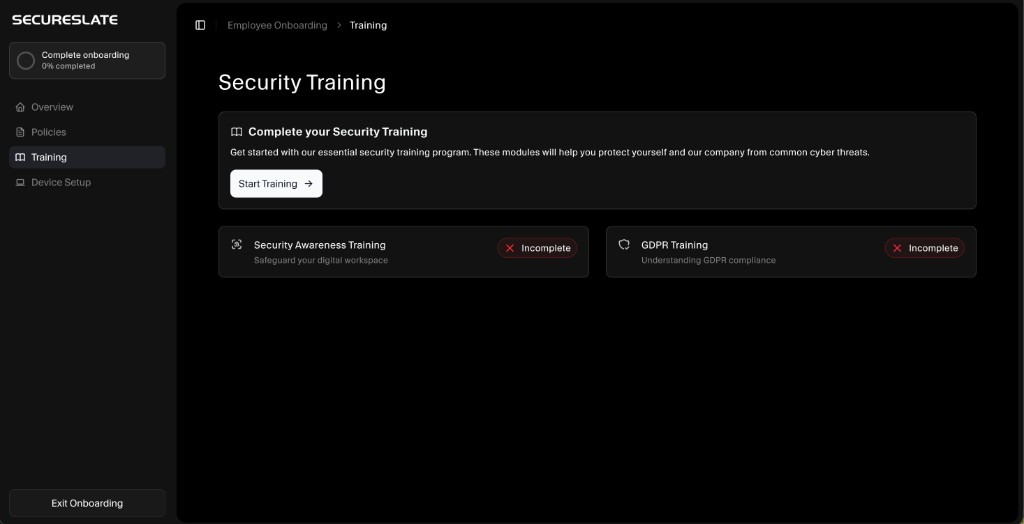Click the Employee Onboarding breadcrumb
The image size is (1024, 524).
pos(277,25)
